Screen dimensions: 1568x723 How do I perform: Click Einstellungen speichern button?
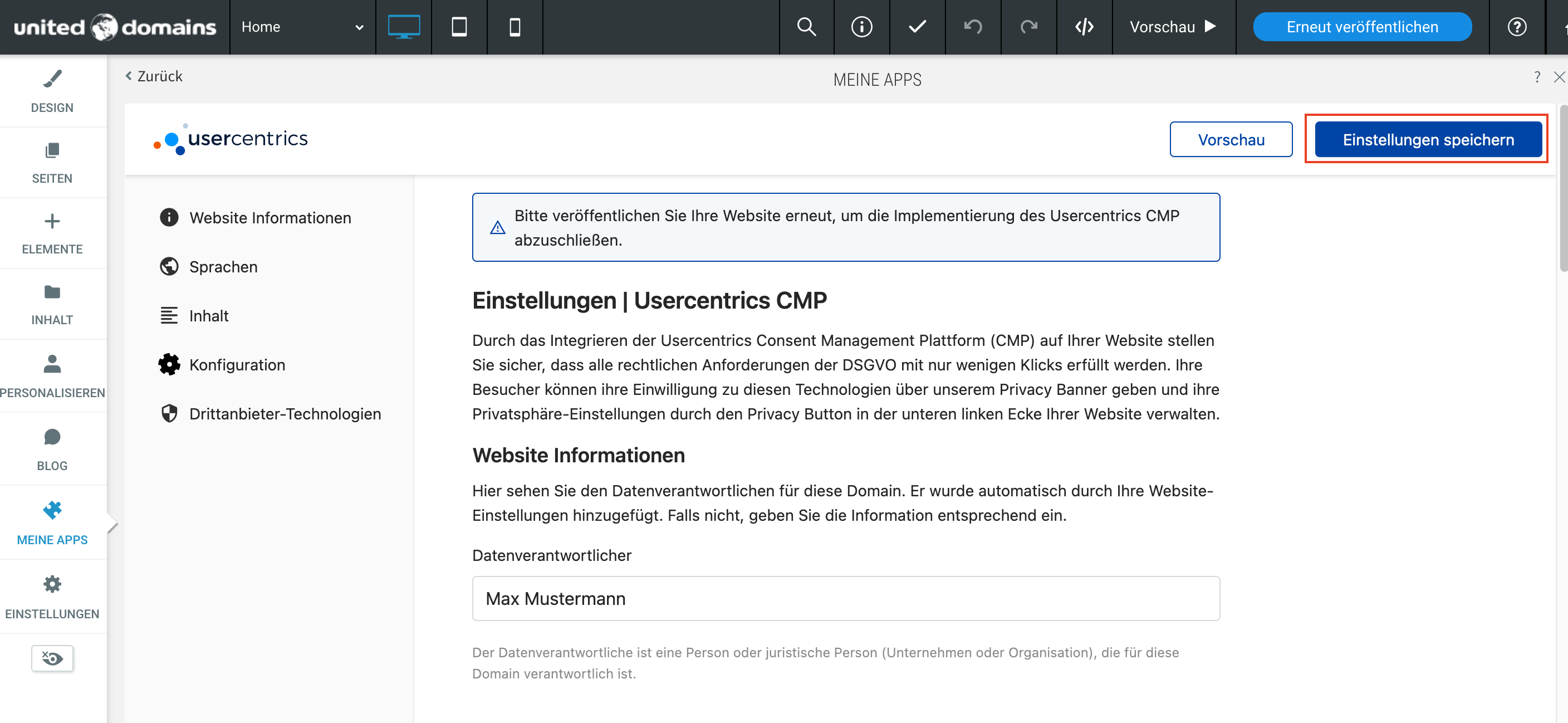1428,139
